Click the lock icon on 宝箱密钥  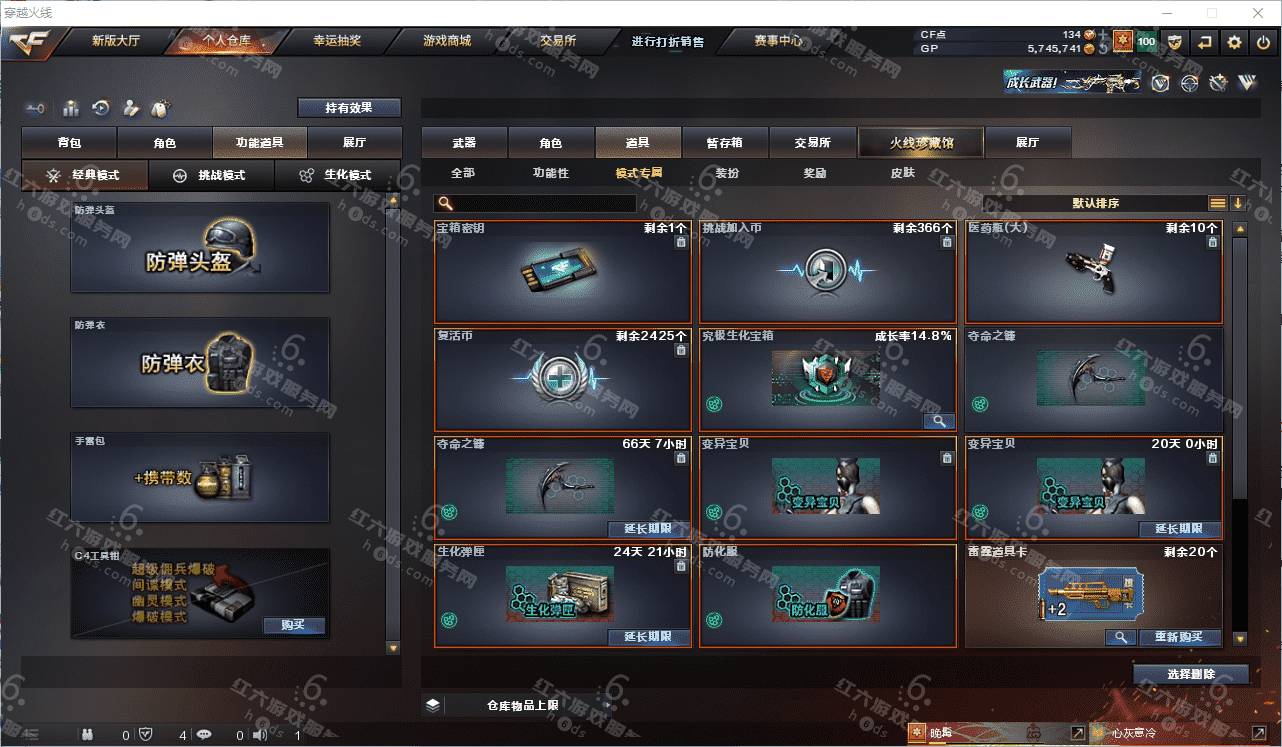point(681,242)
